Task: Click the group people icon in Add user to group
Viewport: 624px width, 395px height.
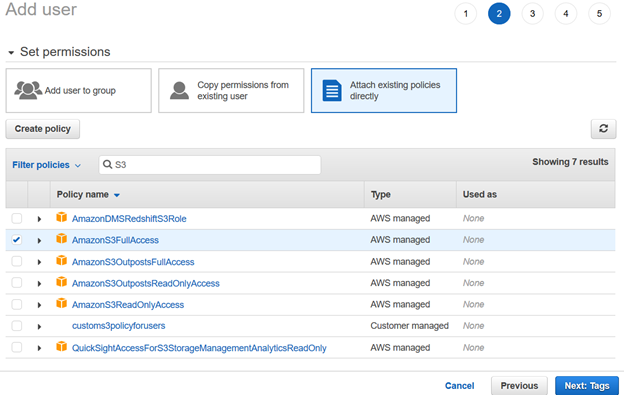Action: tap(28, 90)
